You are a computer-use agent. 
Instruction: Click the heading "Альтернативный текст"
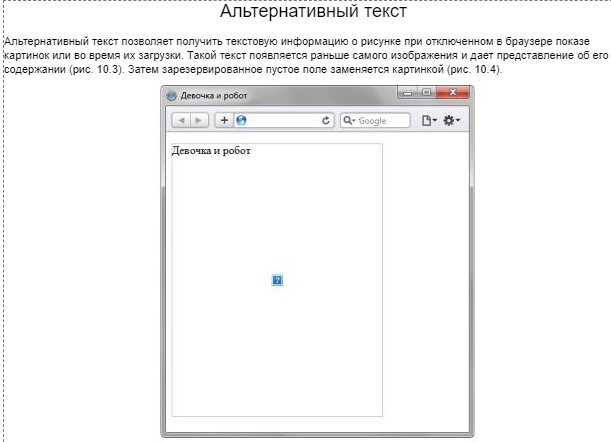click(x=313, y=11)
